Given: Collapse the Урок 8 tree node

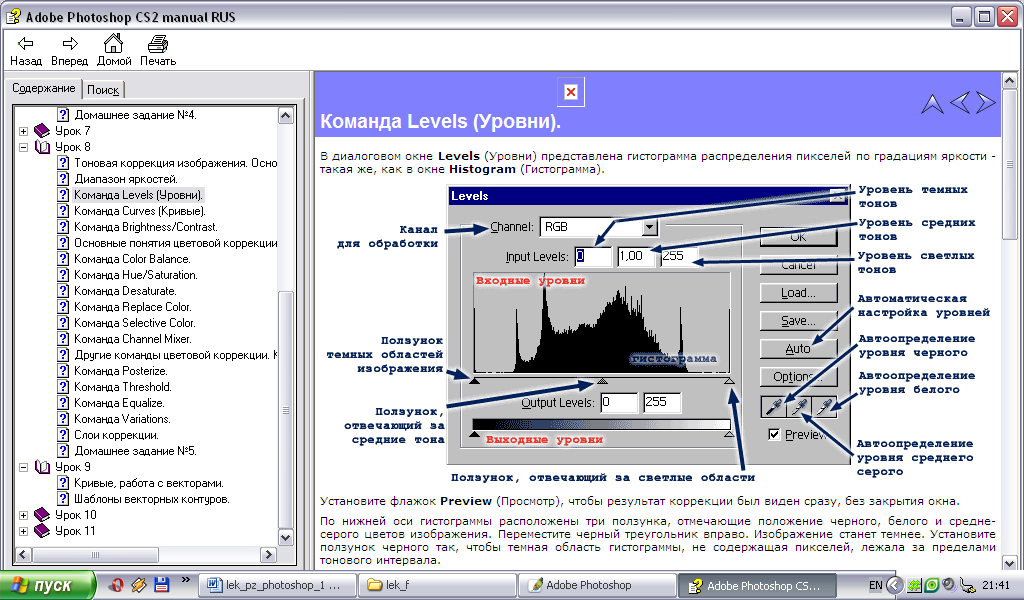Looking at the screenshot, I should point(24,148).
